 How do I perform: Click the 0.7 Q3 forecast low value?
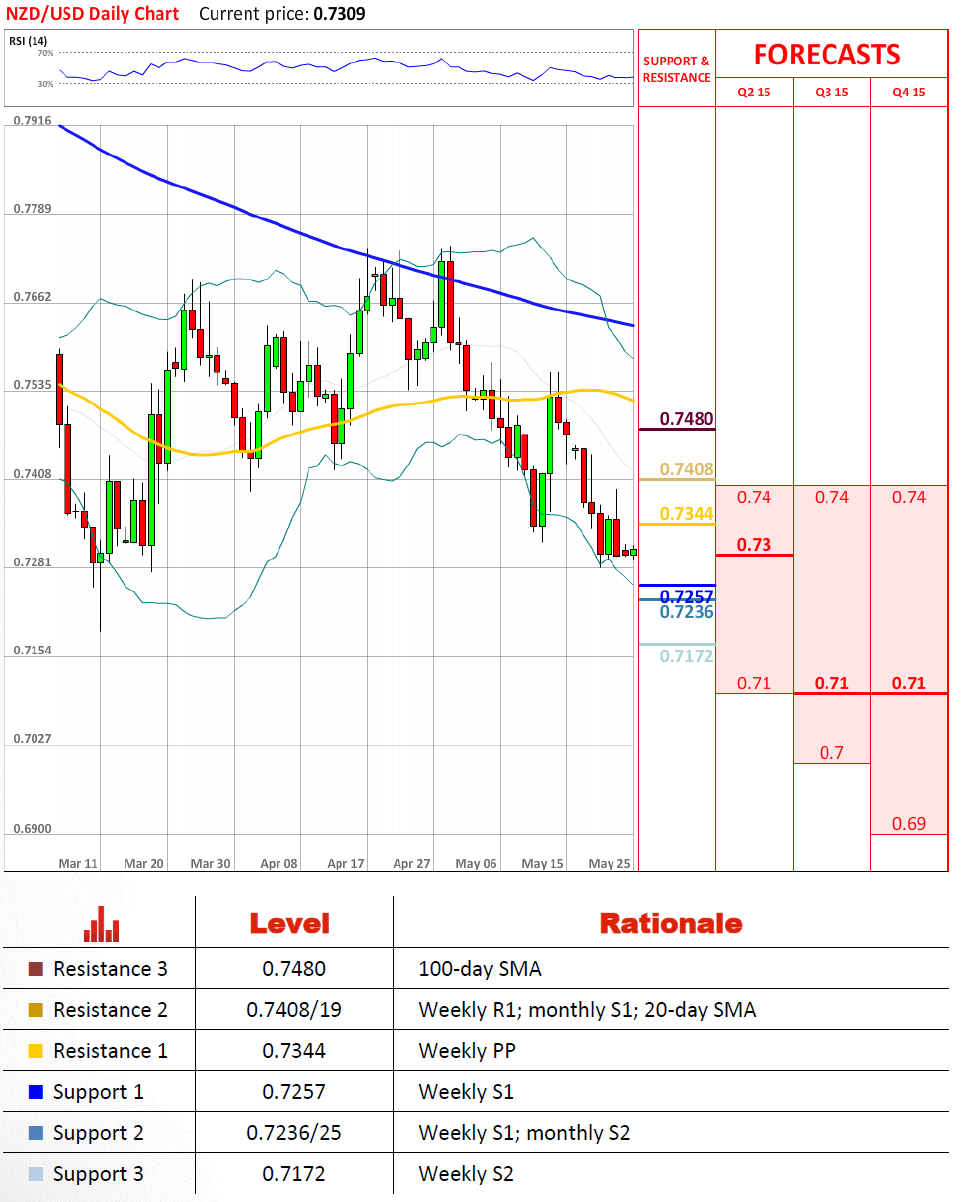click(832, 753)
